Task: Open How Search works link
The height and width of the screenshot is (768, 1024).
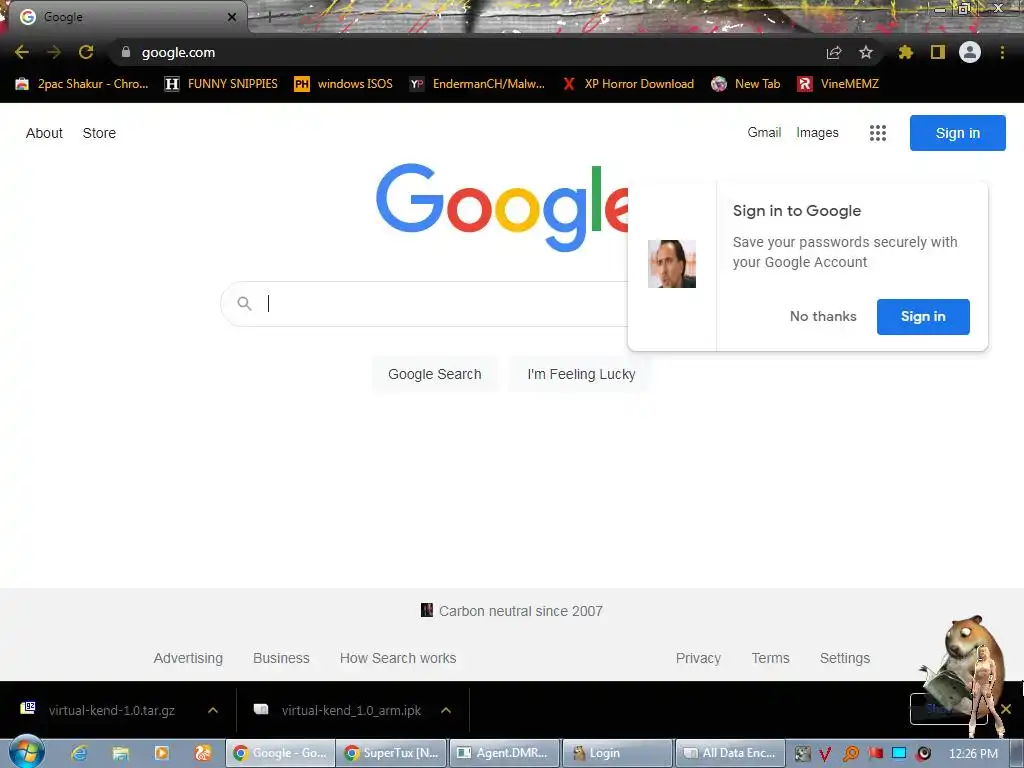Action: [x=398, y=658]
